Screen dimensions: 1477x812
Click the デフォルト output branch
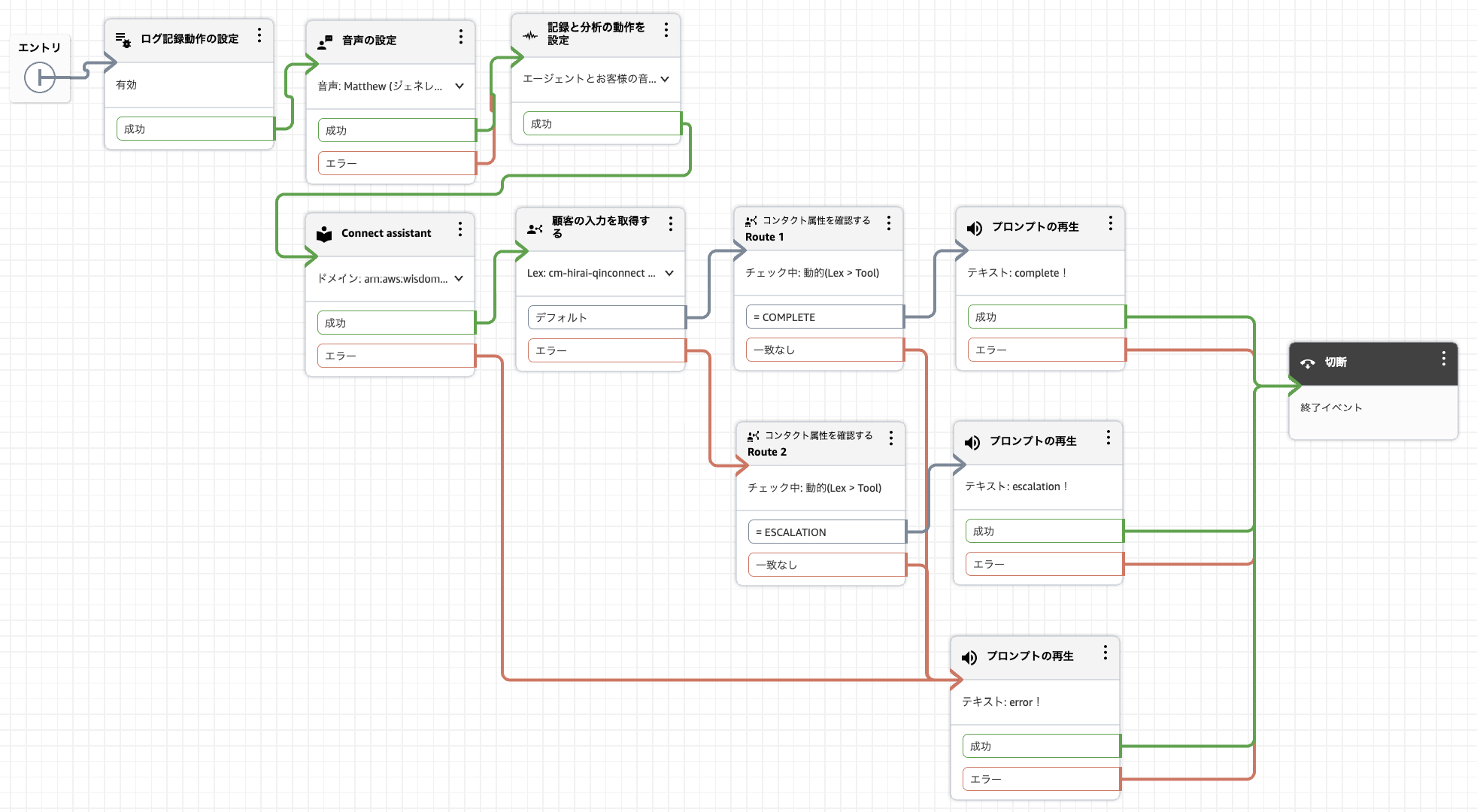(x=605, y=318)
